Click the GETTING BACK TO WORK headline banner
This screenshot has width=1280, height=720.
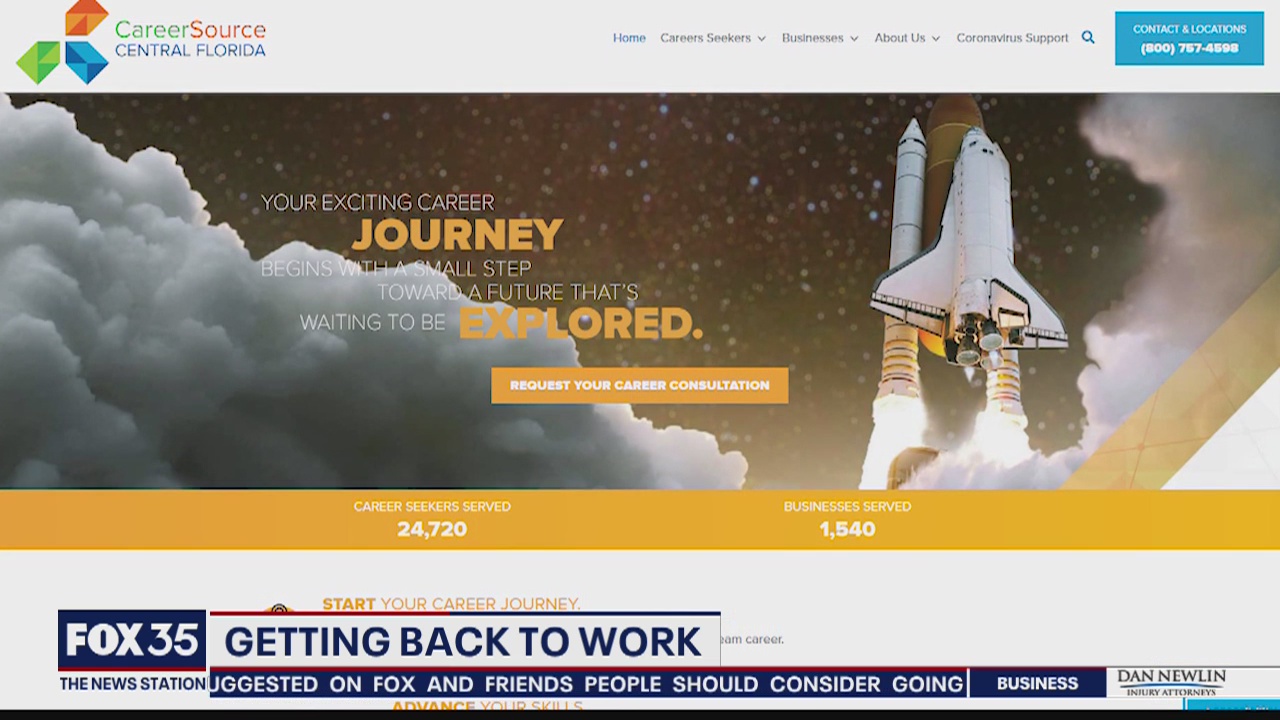coord(462,642)
